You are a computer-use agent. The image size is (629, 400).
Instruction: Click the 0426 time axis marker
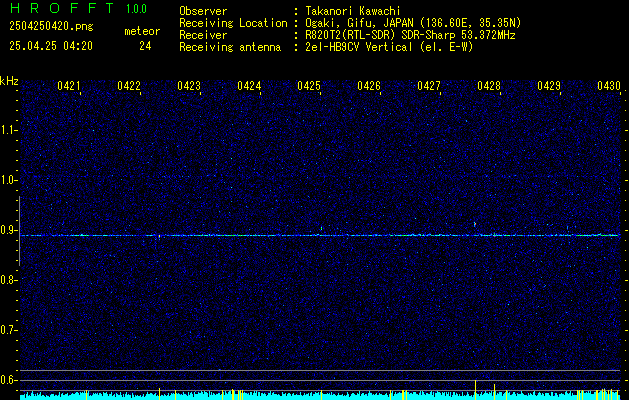tap(369, 86)
